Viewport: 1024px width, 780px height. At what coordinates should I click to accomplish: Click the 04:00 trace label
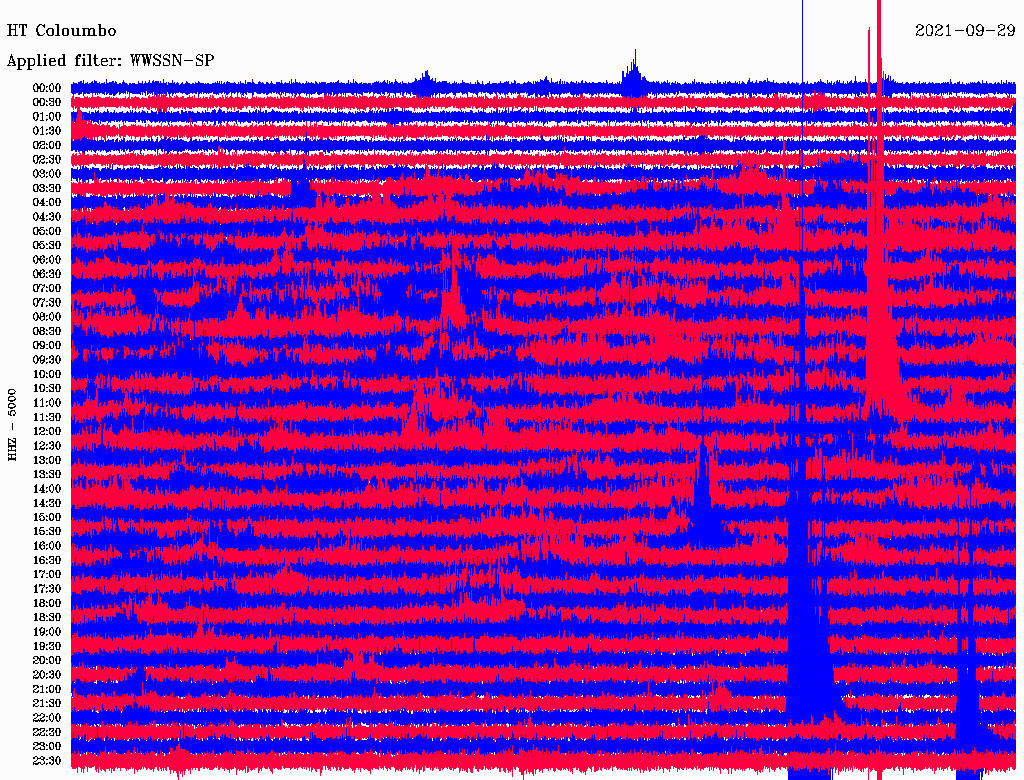pos(47,203)
